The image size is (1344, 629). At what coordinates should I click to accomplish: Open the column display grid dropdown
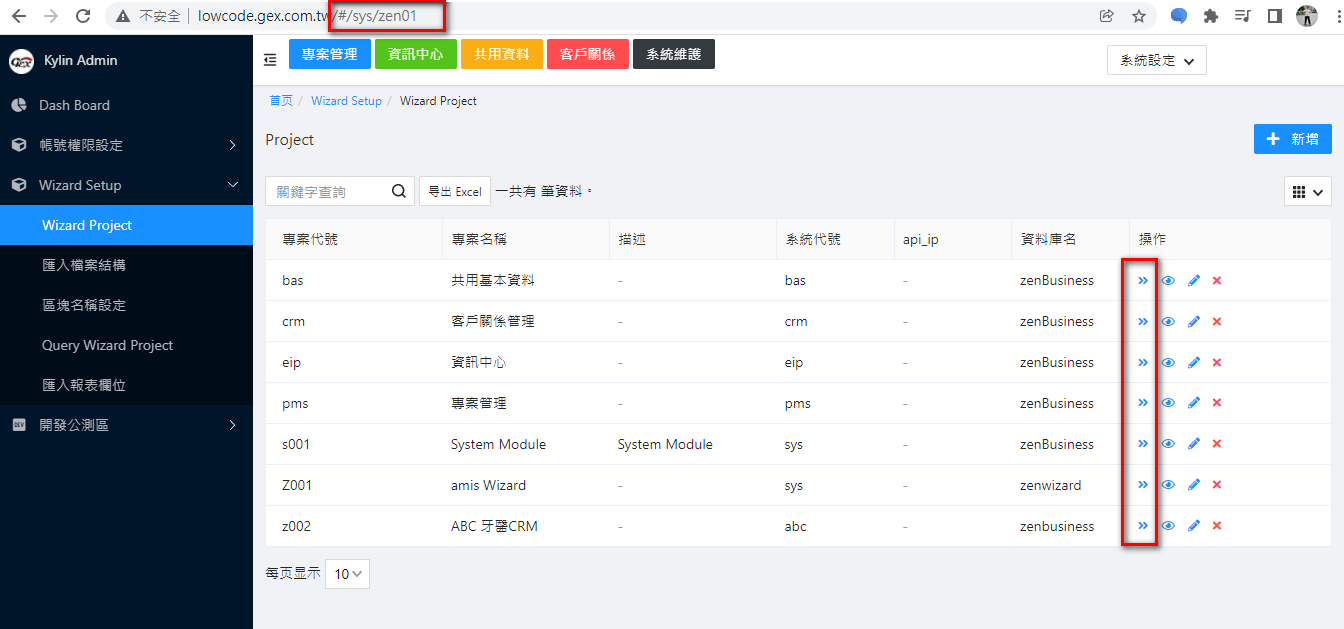[x=1307, y=192]
